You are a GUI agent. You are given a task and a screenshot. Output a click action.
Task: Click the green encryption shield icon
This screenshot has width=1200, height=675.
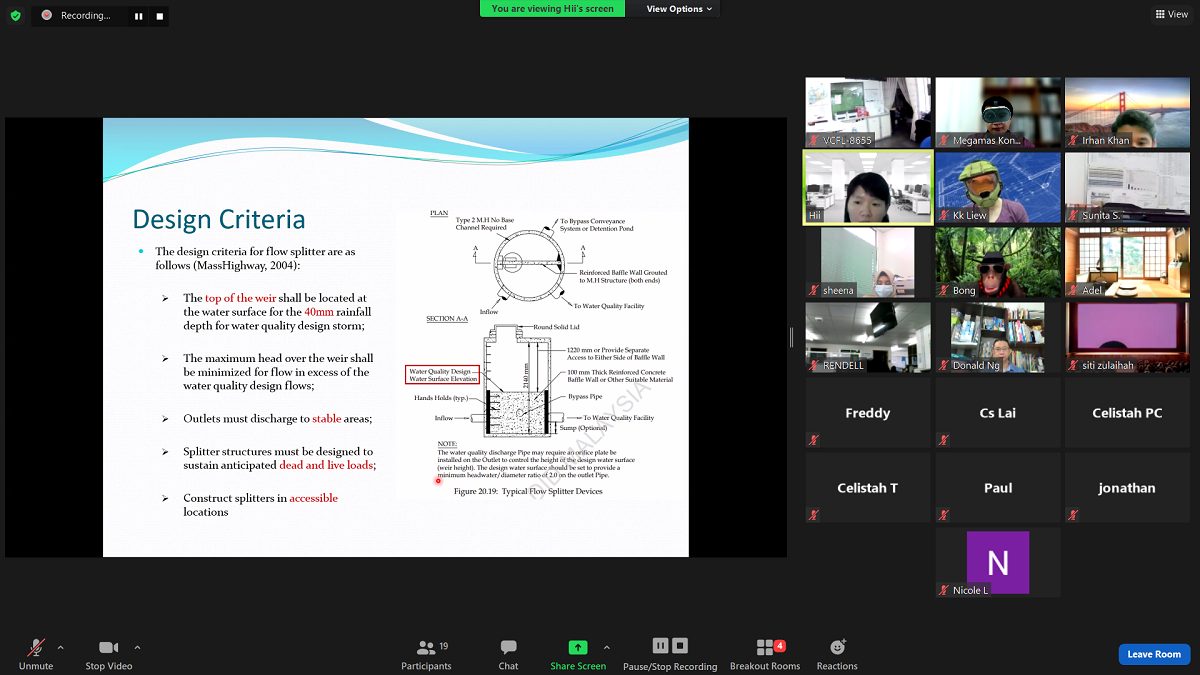(x=15, y=15)
